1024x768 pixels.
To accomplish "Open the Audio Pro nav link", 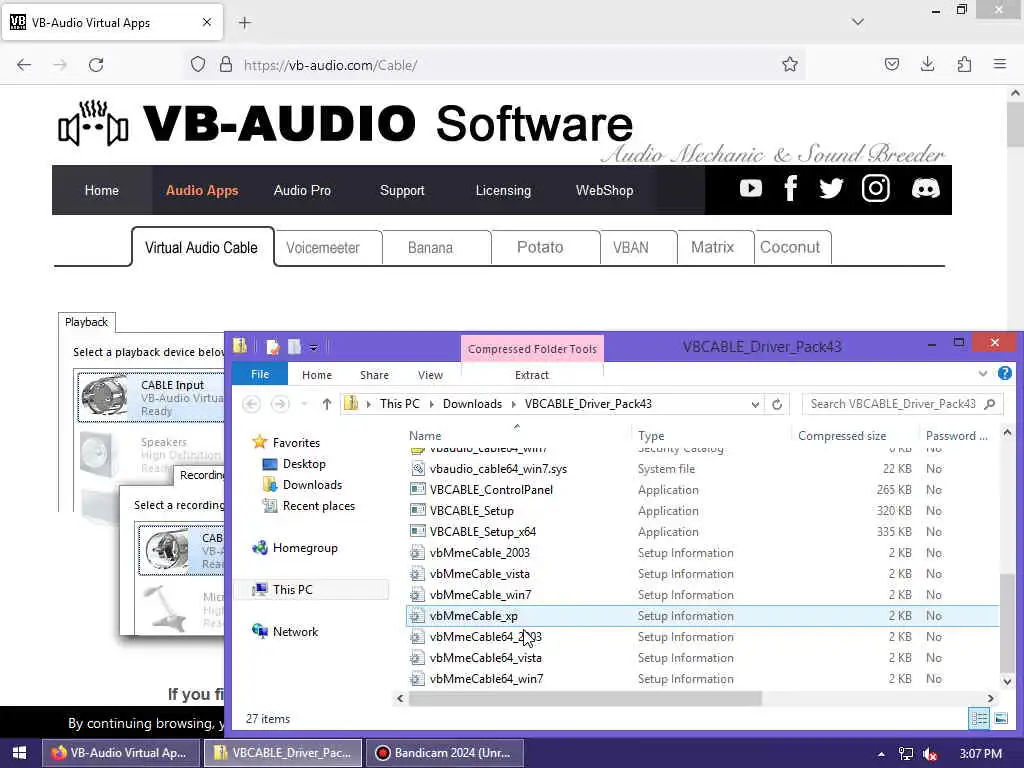I will pos(302,190).
